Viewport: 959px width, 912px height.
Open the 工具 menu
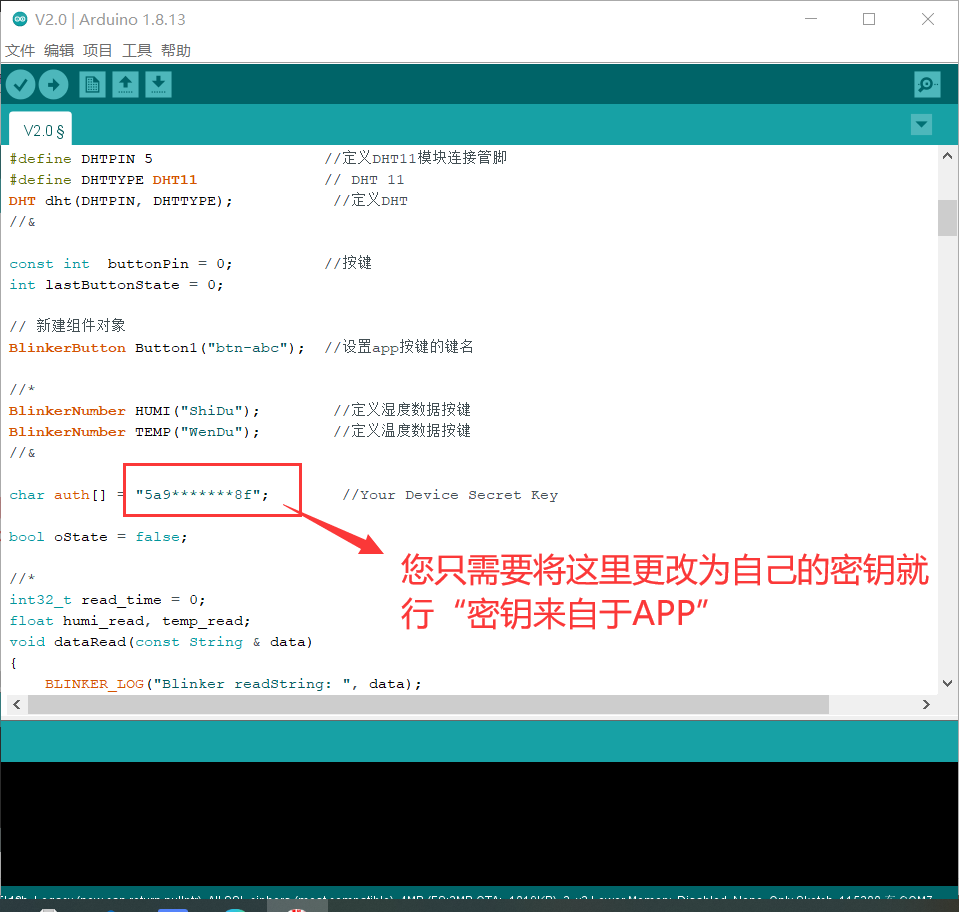click(x=137, y=50)
